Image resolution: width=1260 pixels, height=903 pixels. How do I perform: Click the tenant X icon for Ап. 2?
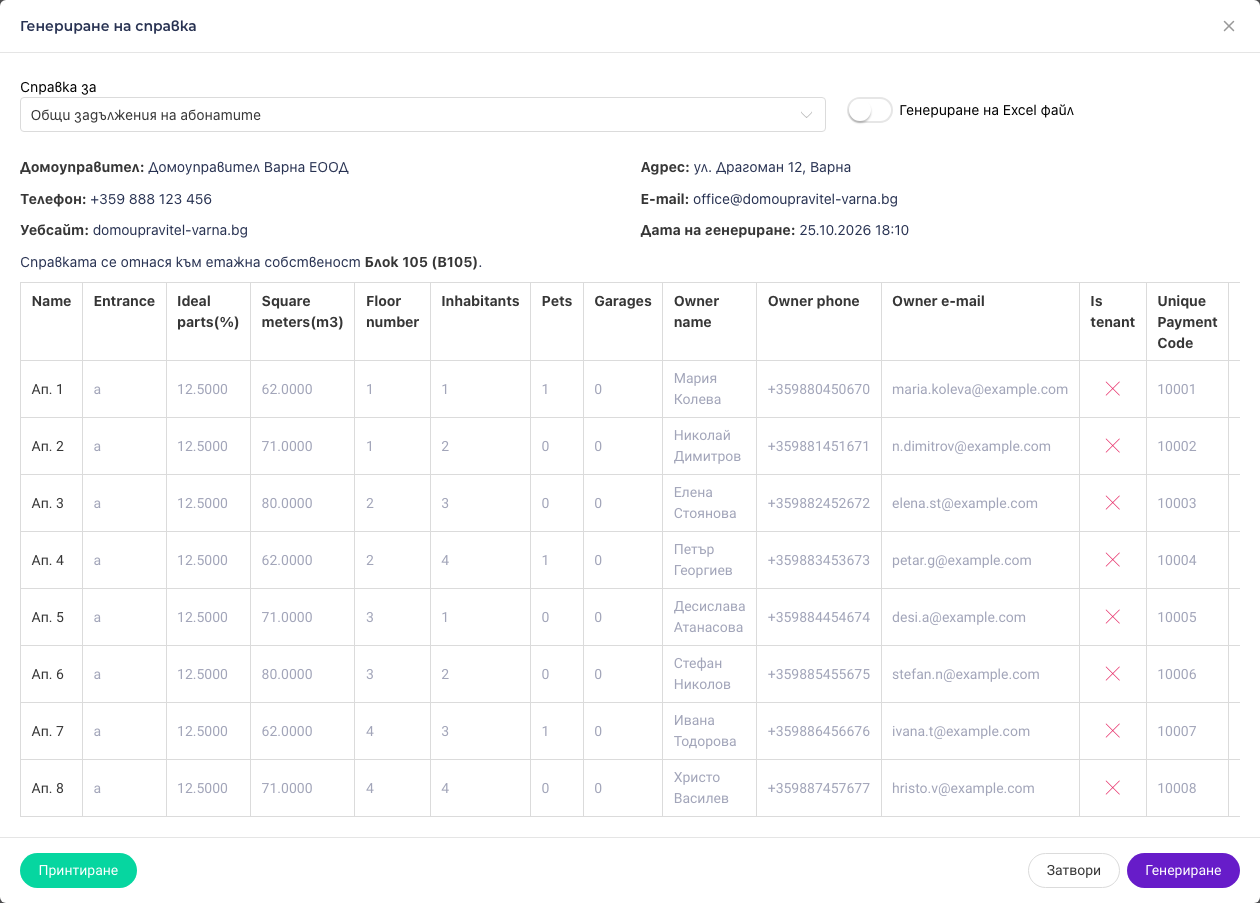click(1112, 446)
